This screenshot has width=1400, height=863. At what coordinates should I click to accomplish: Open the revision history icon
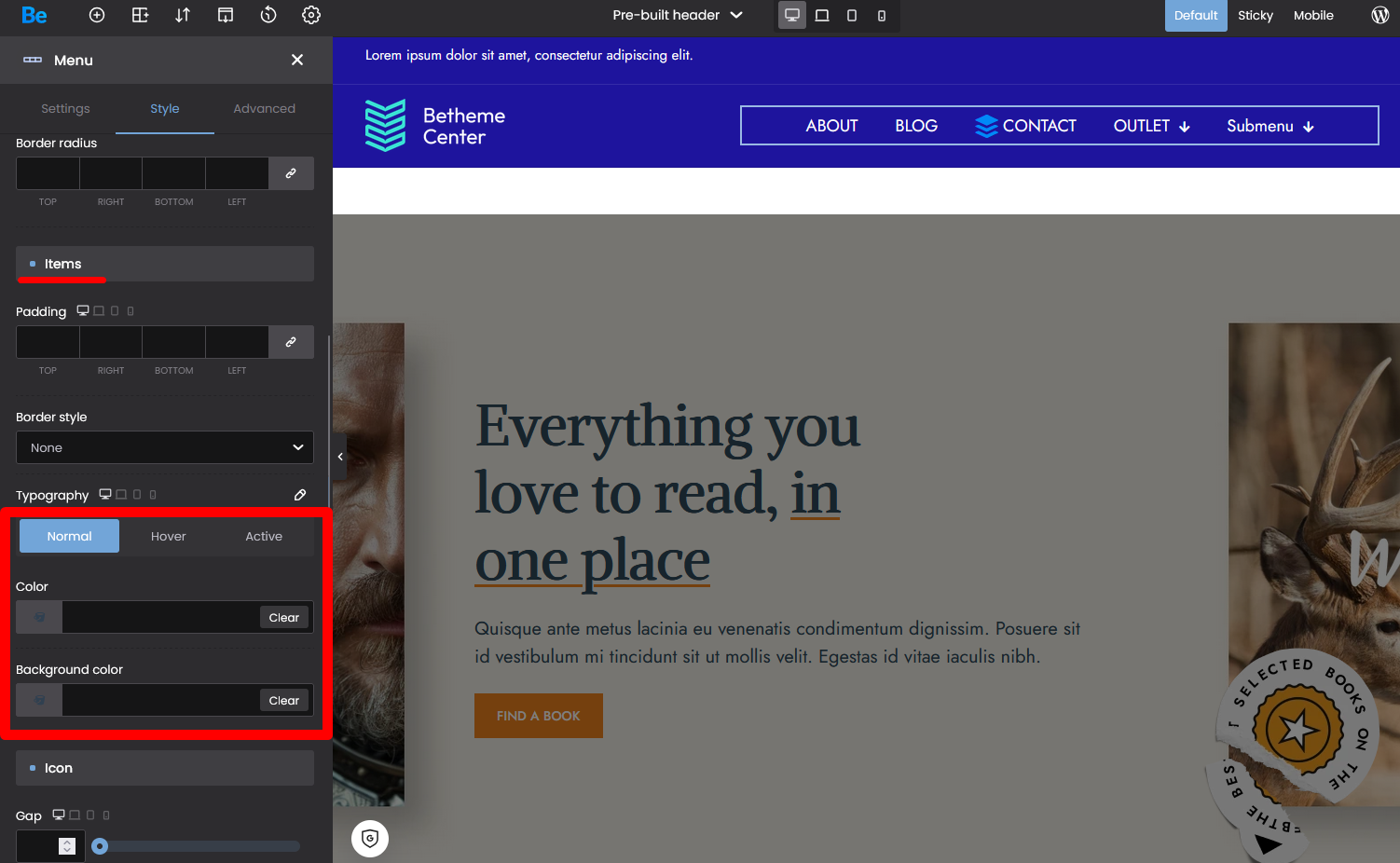(268, 15)
